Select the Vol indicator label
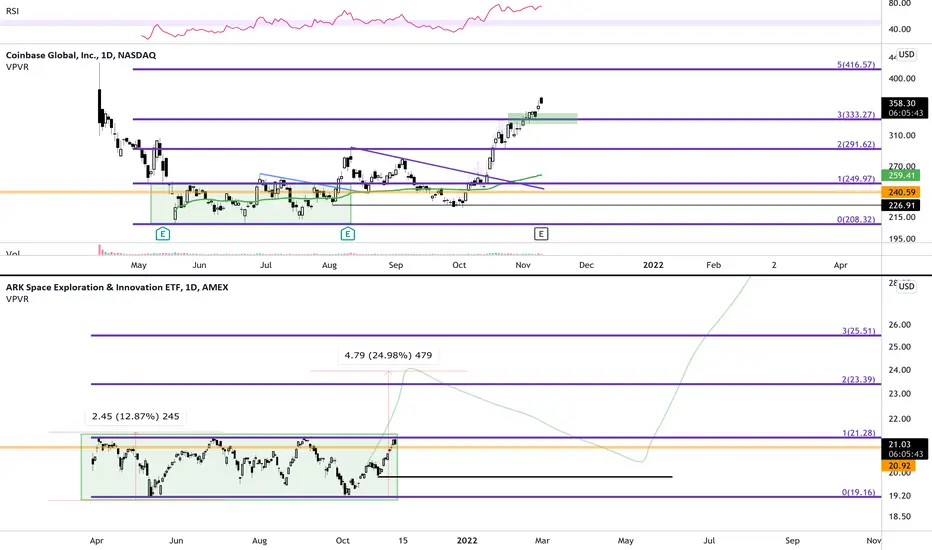The width and height of the screenshot is (932, 550). [x=12, y=253]
